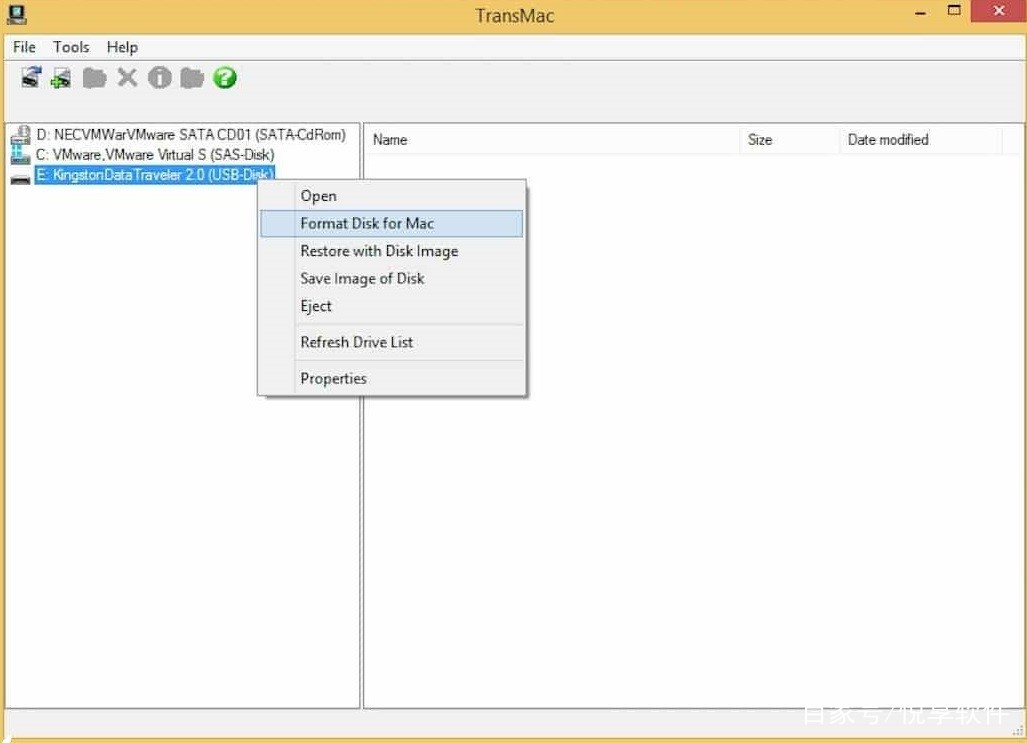Close the TransMac window
1027x743 pixels.
click(998, 11)
